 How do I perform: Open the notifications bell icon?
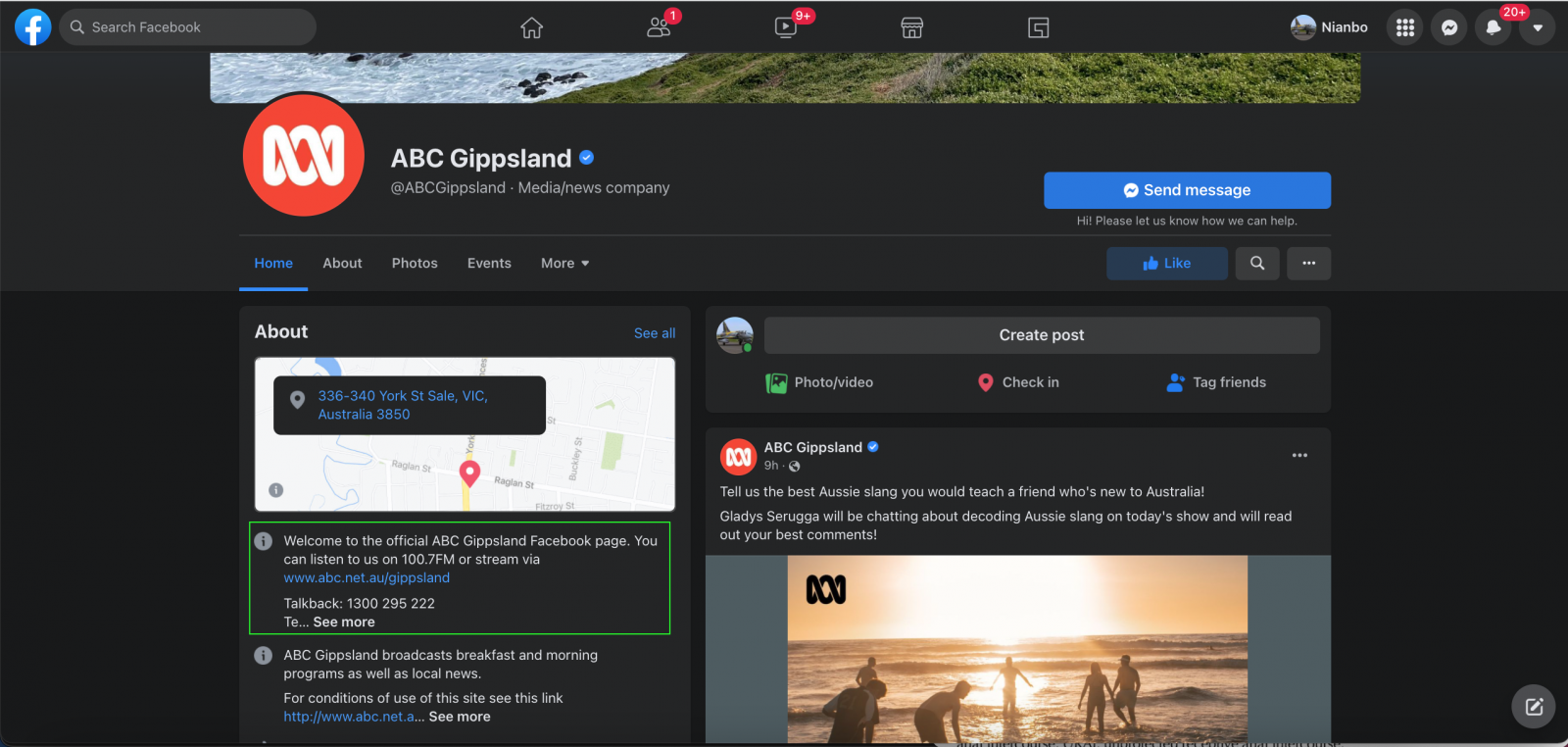coord(1493,27)
